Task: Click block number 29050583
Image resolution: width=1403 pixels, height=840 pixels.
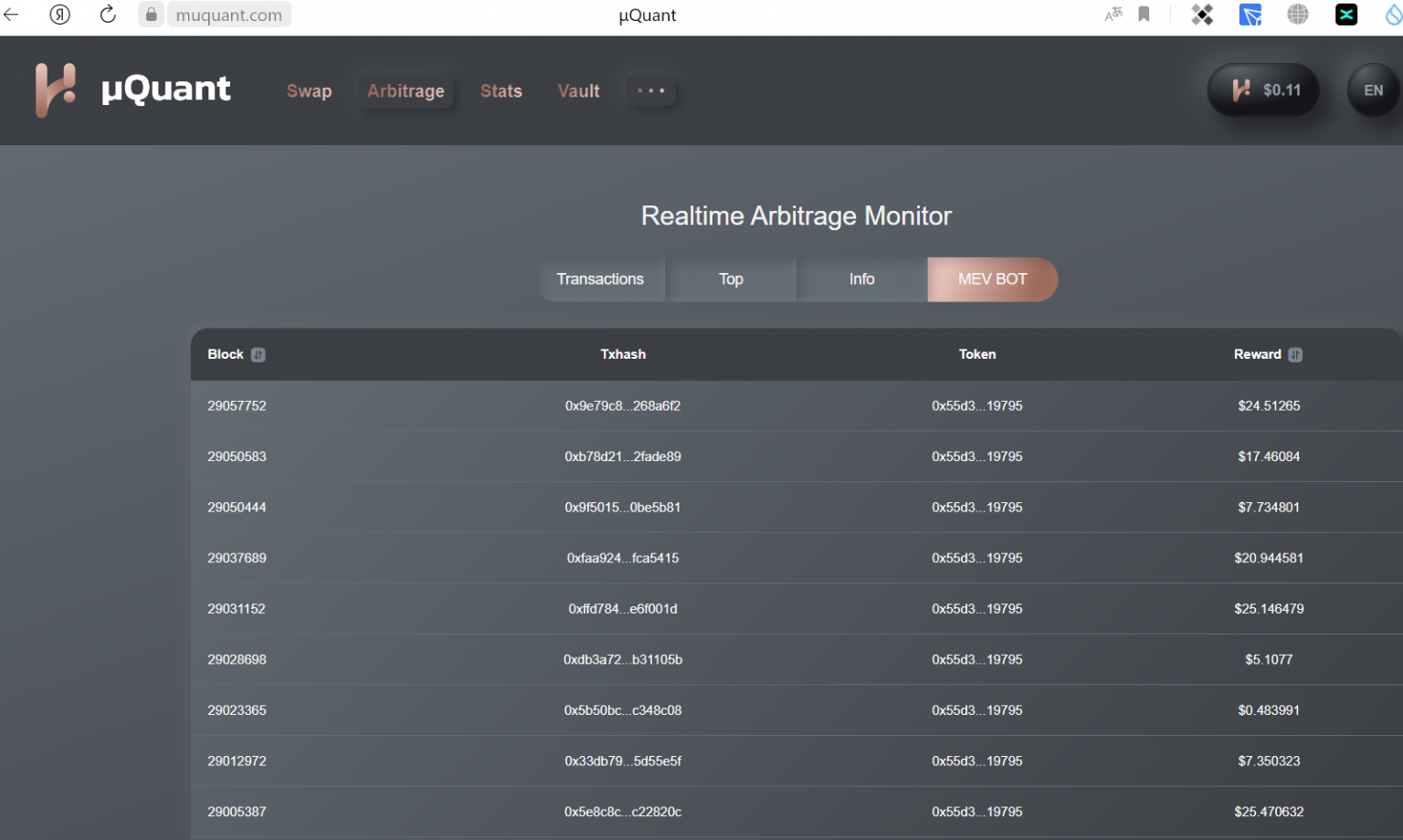Action: click(x=237, y=457)
